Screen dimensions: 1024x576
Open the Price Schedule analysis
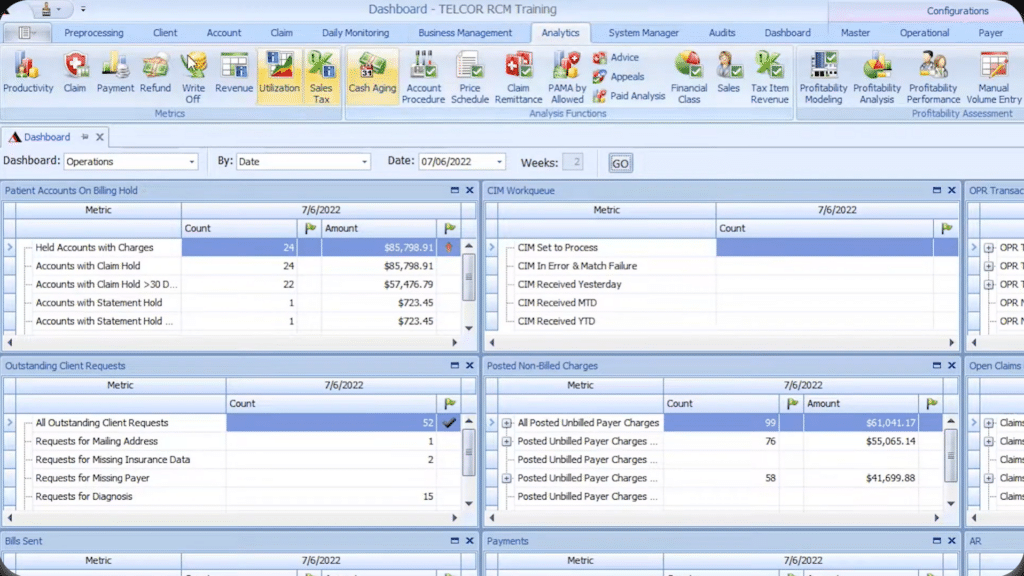pyautogui.click(x=470, y=77)
